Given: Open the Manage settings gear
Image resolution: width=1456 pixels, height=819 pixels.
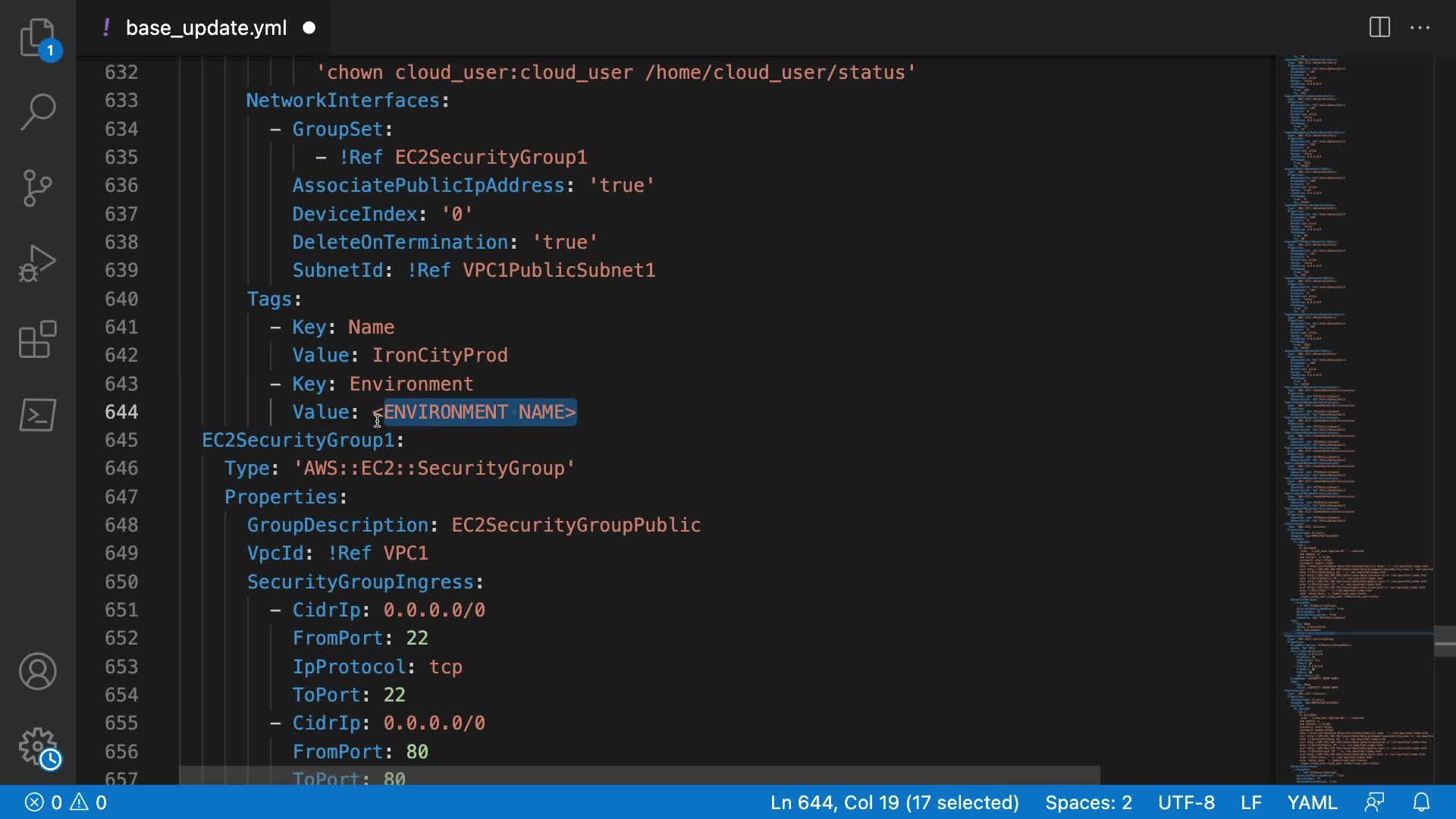Looking at the screenshot, I should click(37, 747).
